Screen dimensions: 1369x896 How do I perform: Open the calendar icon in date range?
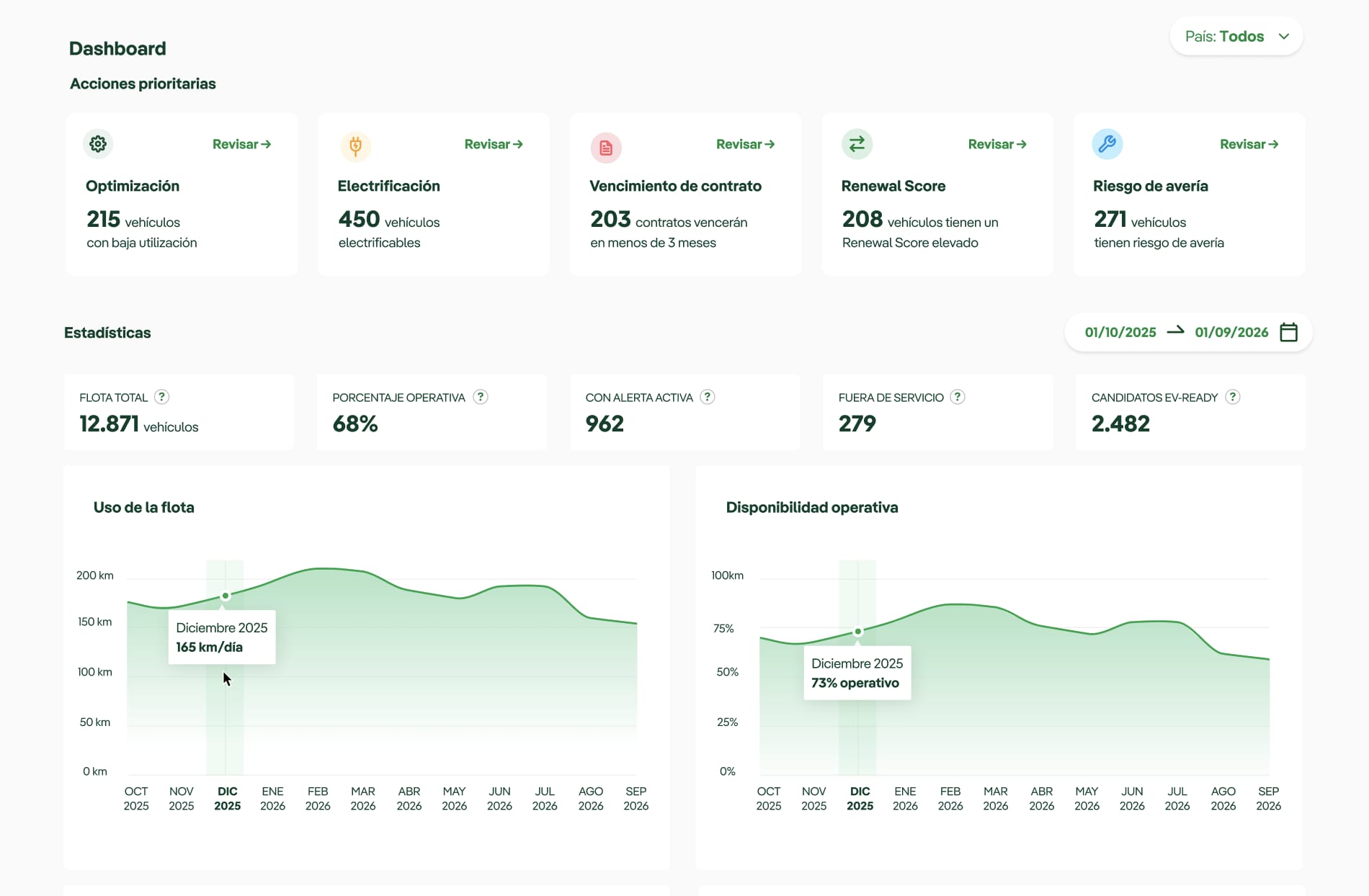pyautogui.click(x=1288, y=332)
